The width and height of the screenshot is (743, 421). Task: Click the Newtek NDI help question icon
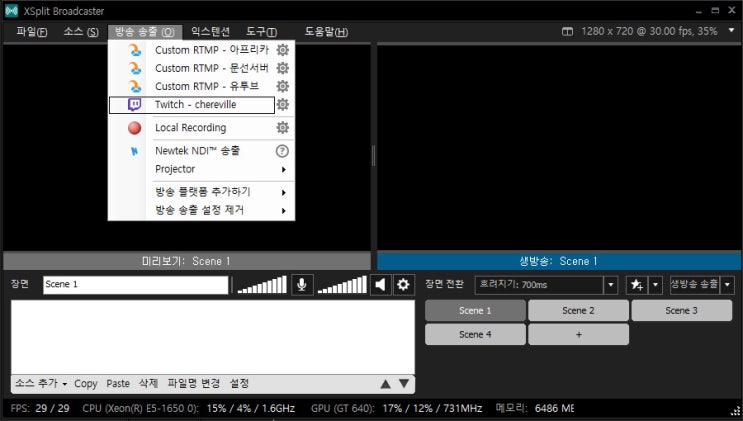[x=282, y=151]
